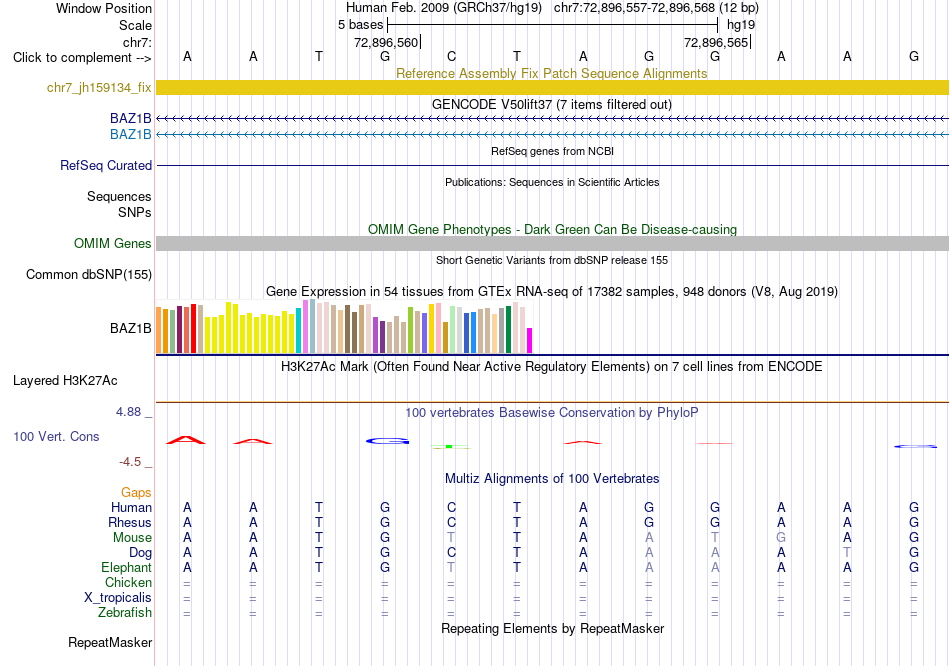Viewport: 950px width, 666px height.
Task: Click the Dog species label
Action: pos(140,552)
